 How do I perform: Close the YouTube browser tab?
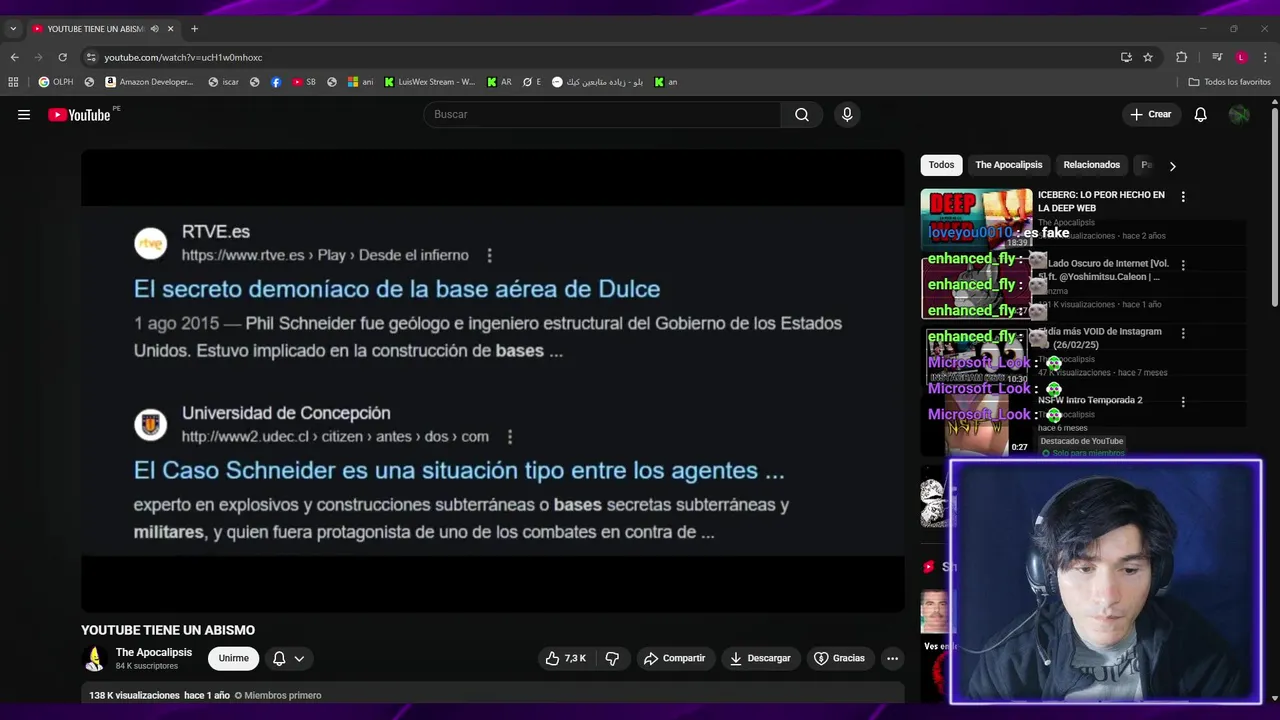point(170,29)
